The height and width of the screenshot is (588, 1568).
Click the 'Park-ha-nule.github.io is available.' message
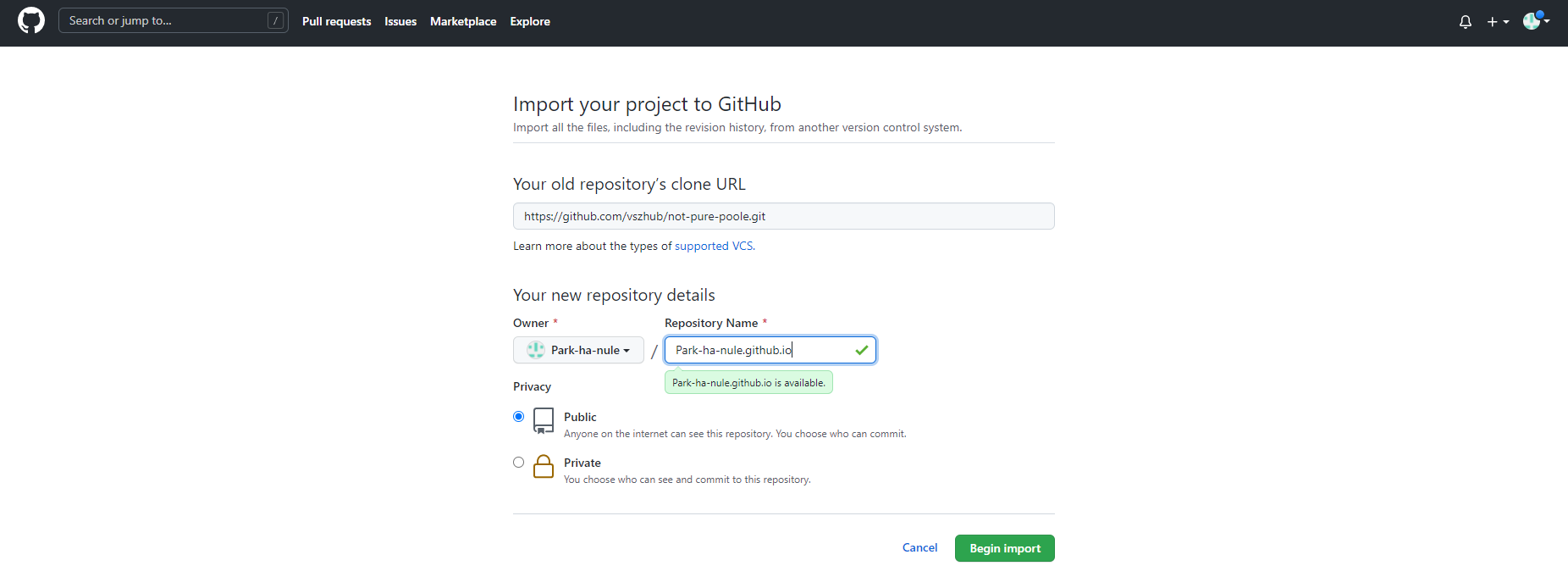click(748, 383)
